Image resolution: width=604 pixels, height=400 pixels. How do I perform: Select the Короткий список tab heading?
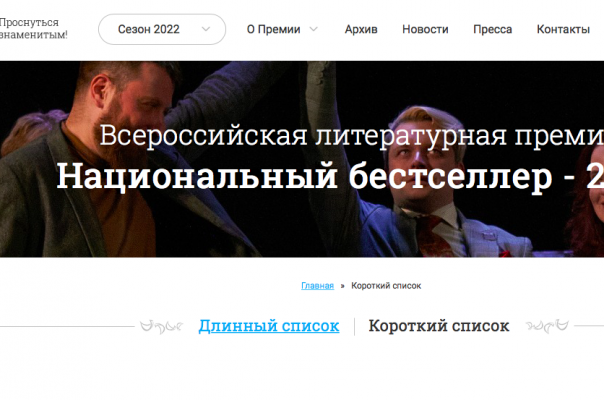tap(439, 326)
